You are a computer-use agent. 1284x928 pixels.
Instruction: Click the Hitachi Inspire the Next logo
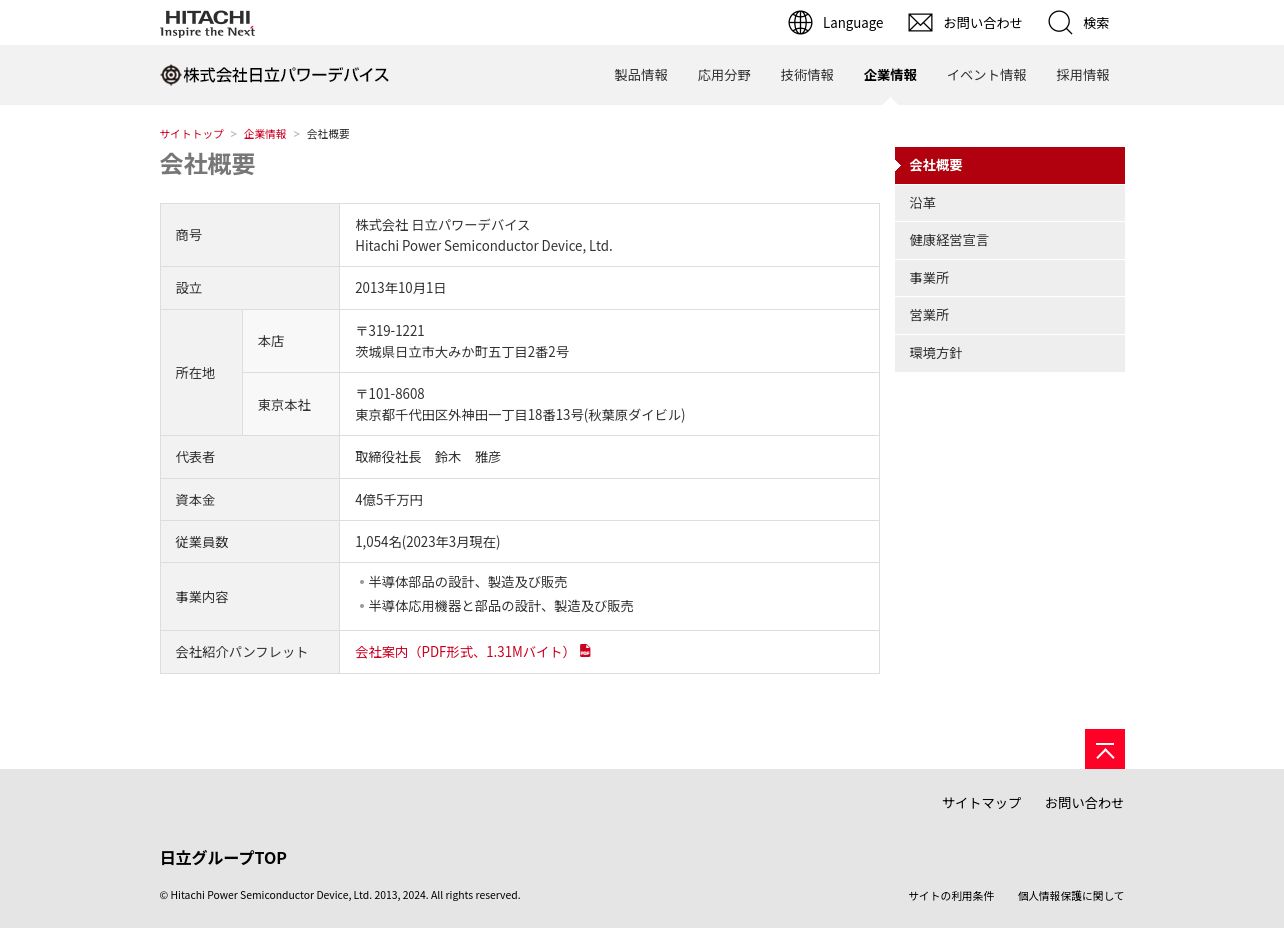208,23
